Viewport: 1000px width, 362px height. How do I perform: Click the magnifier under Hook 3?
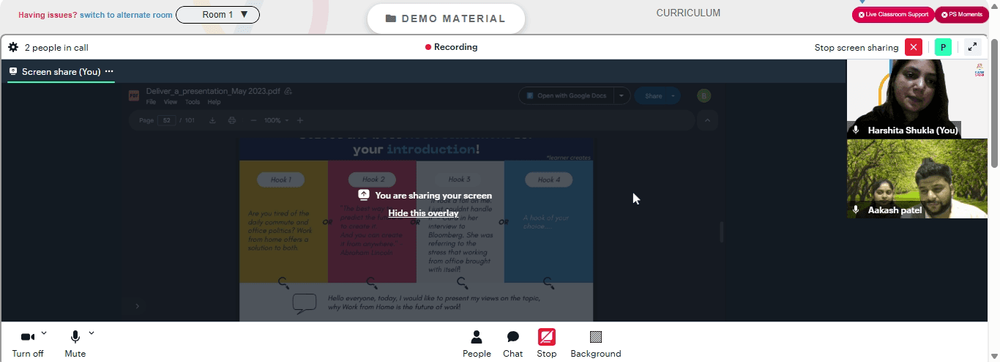(x=462, y=282)
